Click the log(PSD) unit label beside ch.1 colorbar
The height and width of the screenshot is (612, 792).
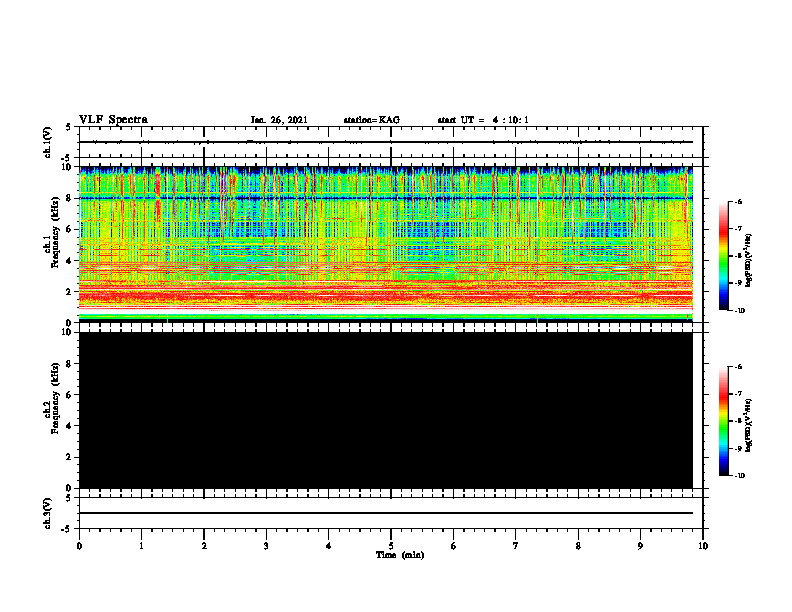[x=749, y=261]
